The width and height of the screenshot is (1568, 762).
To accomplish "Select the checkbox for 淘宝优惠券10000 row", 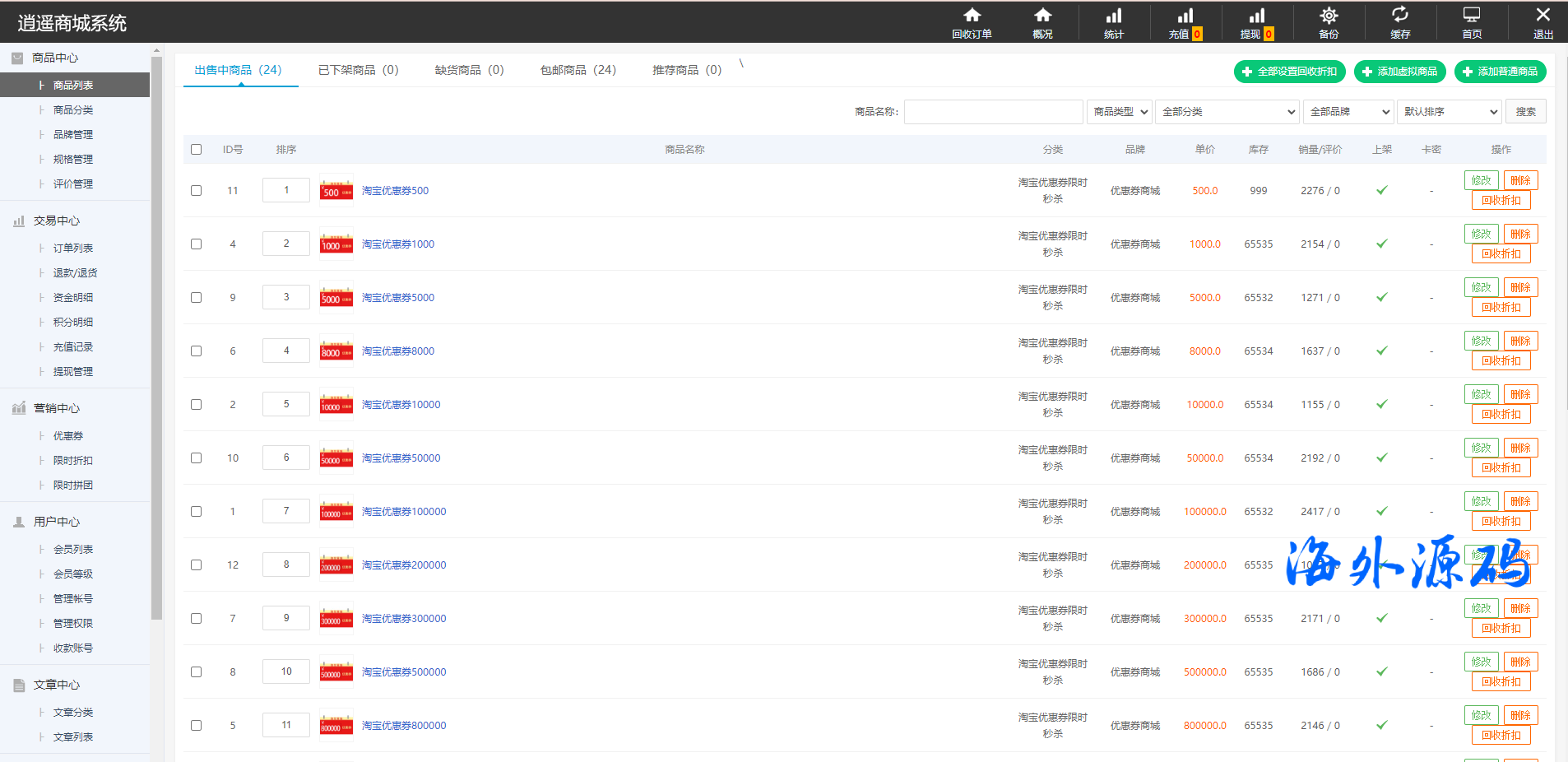I will pyautogui.click(x=196, y=405).
